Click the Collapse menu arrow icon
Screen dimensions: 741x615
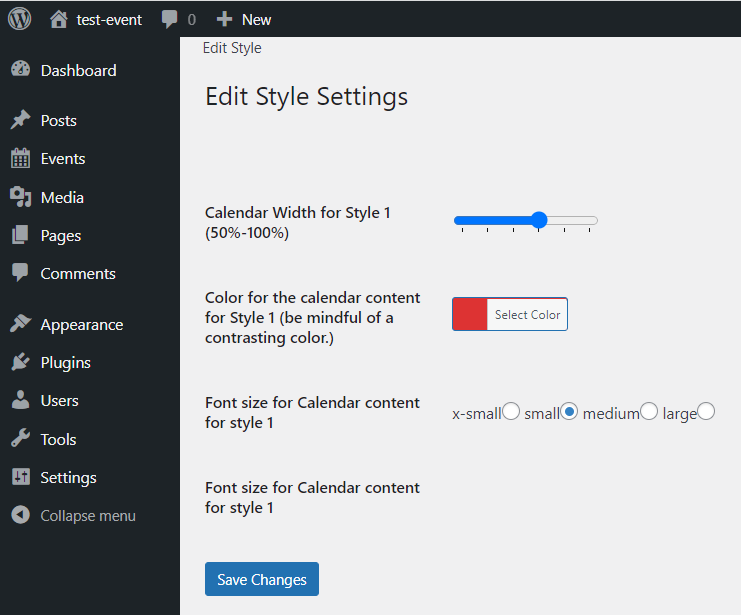(x=20, y=515)
